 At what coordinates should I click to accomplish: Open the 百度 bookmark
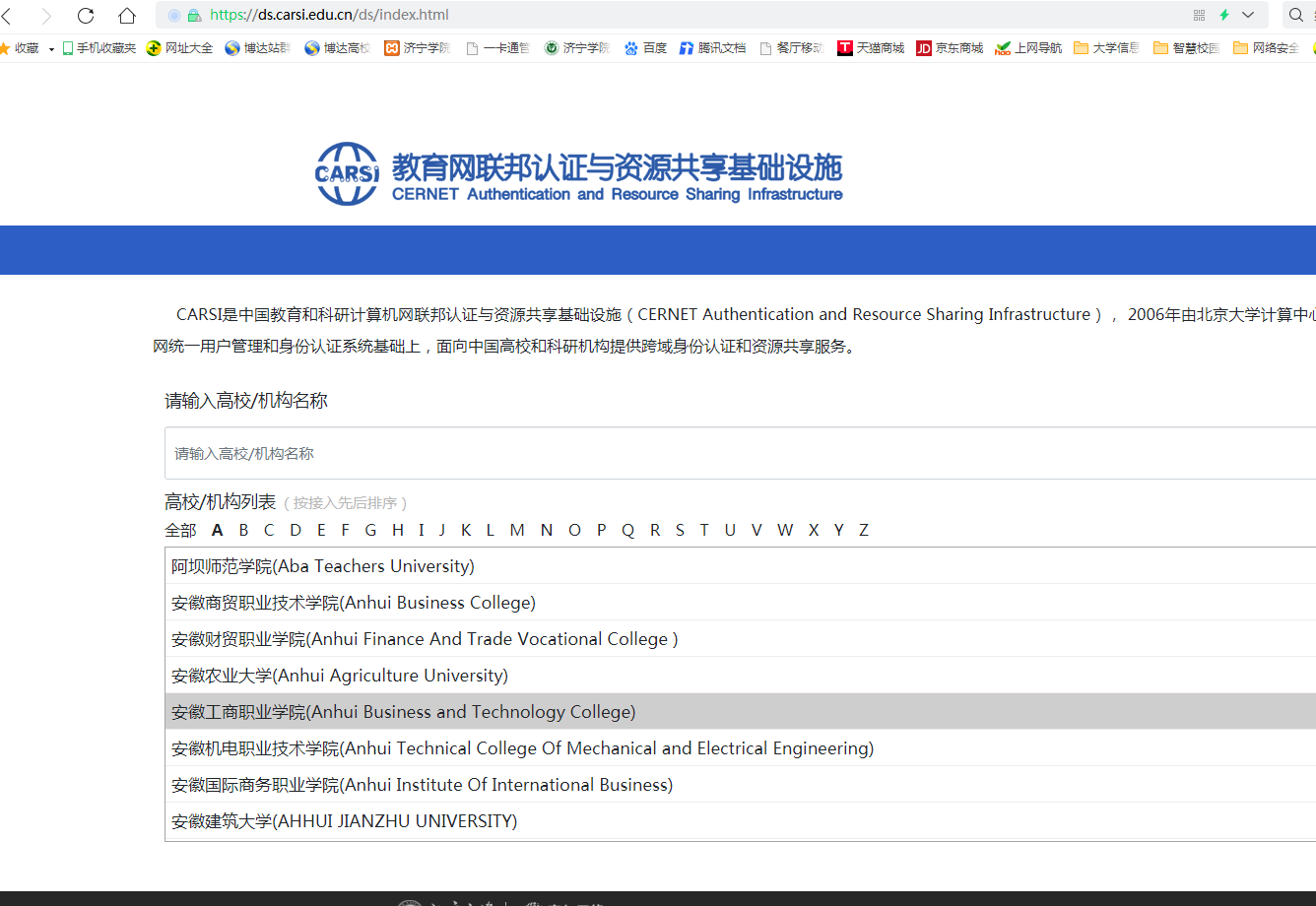645,47
